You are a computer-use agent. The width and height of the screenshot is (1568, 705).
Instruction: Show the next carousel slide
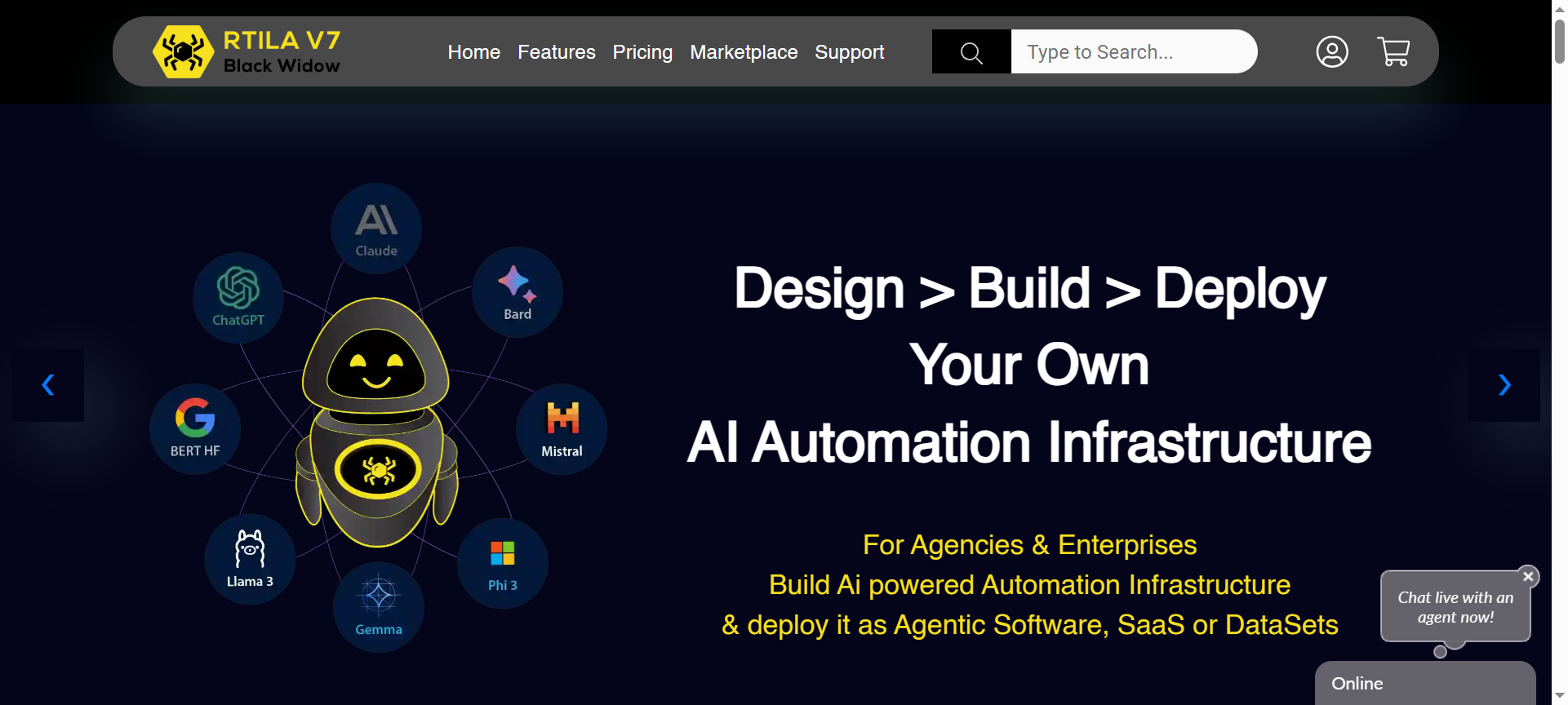(x=1504, y=385)
